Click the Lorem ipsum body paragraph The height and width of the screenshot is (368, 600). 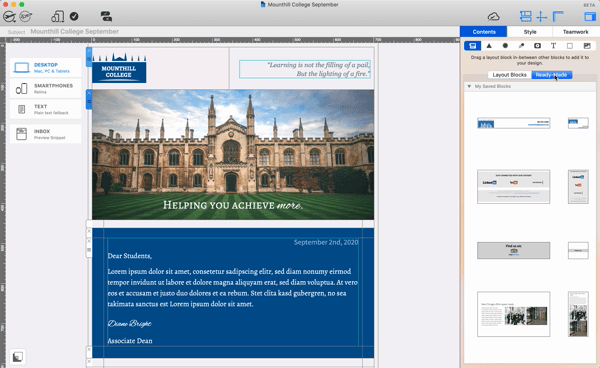pyautogui.click(x=233, y=288)
